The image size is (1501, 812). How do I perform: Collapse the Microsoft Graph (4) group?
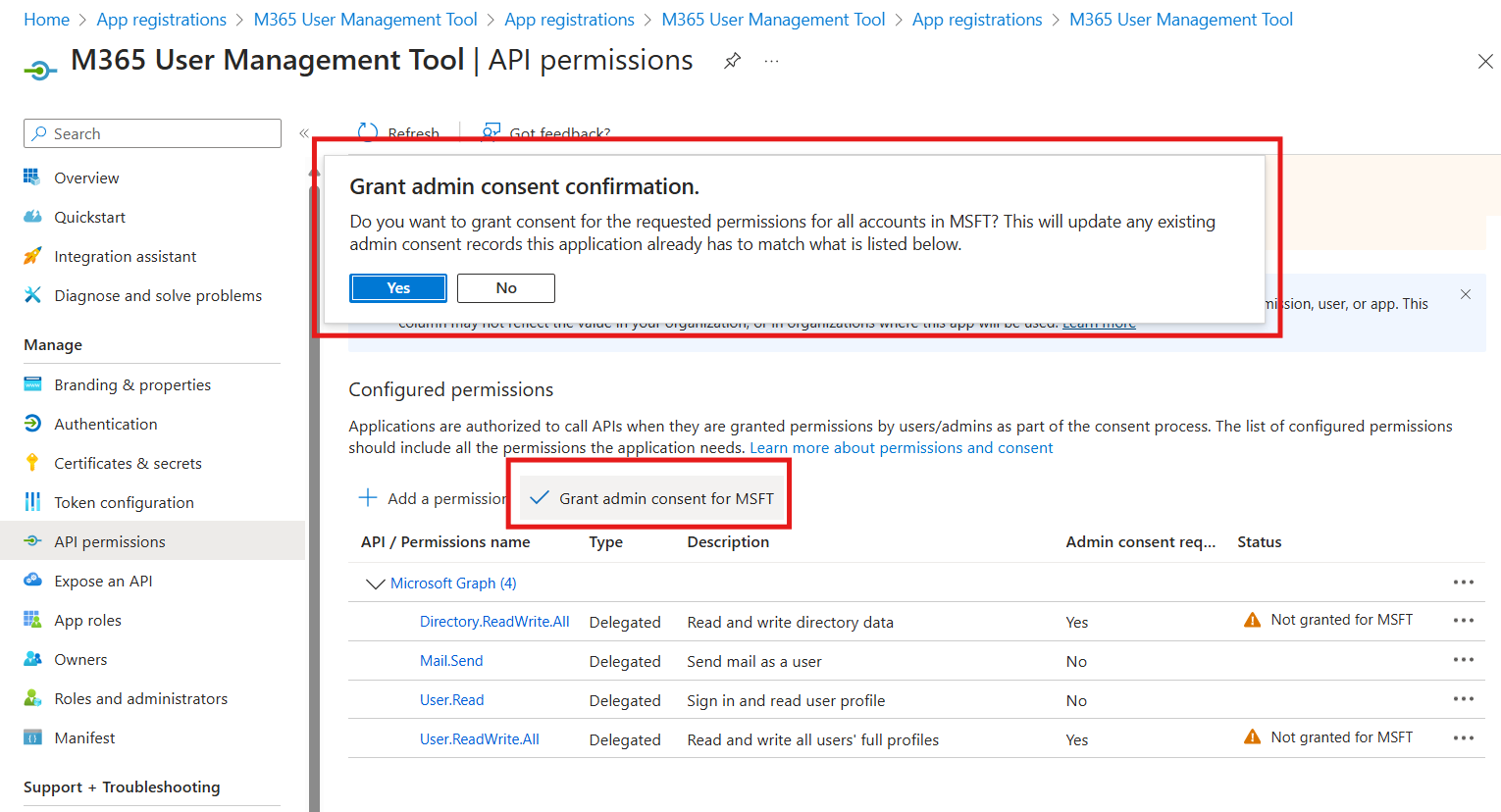(x=375, y=584)
